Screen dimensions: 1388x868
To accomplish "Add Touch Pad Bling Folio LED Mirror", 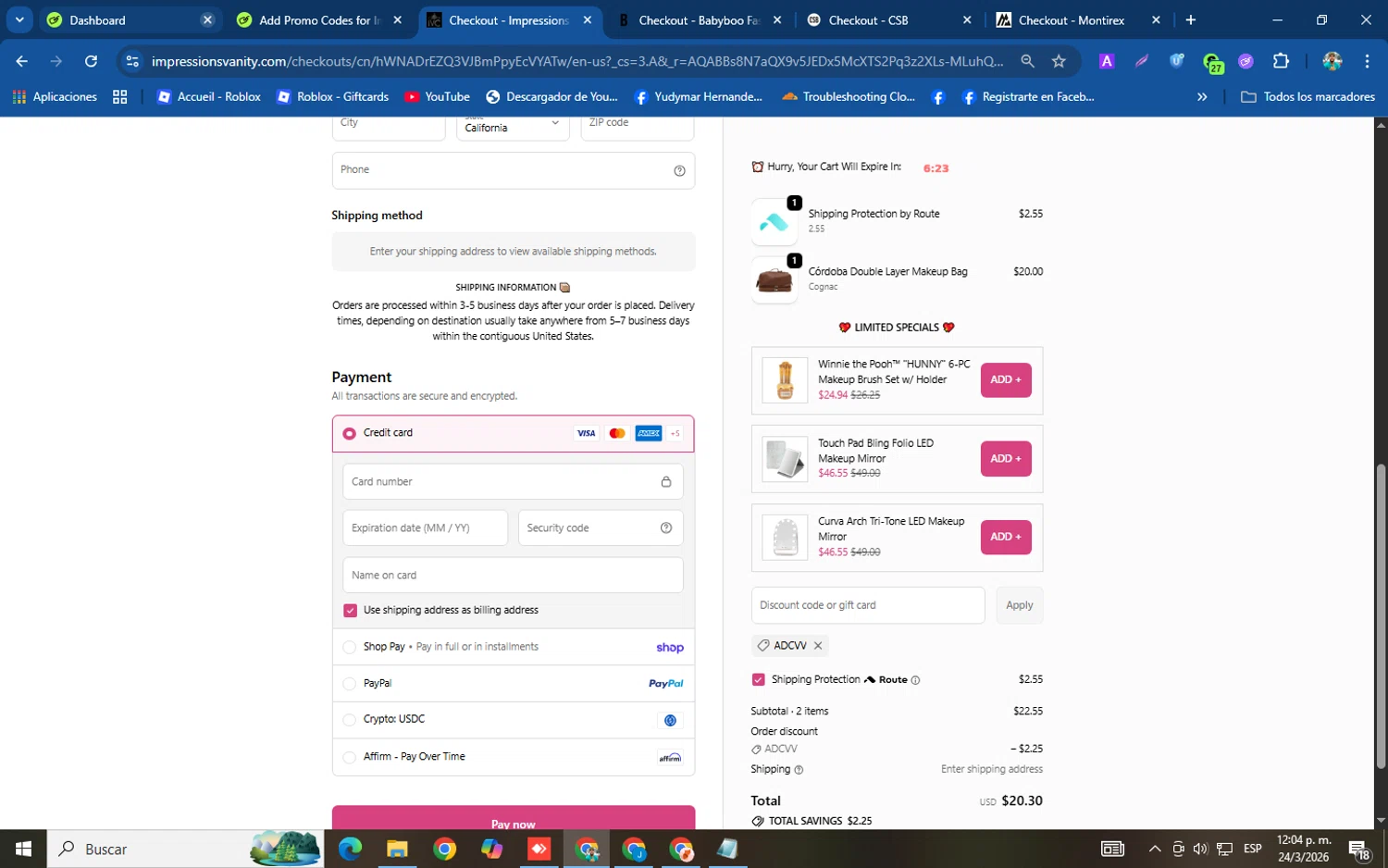I will [1006, 459].
